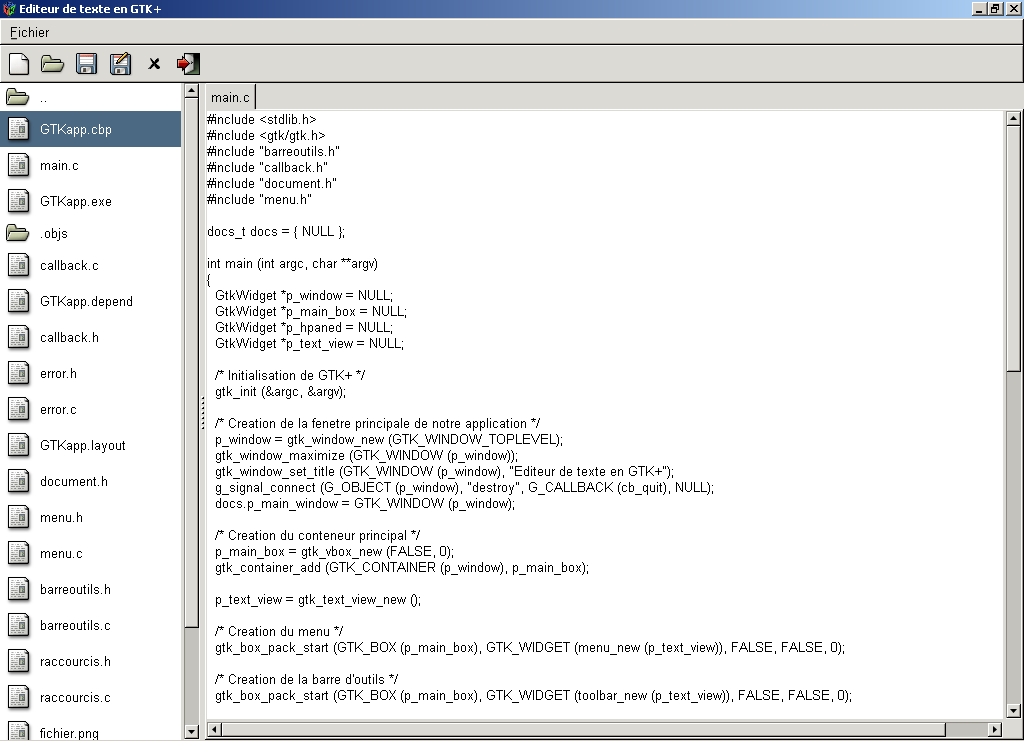
Task: Create a new document with toolbar icon
Action: [18, 64]
